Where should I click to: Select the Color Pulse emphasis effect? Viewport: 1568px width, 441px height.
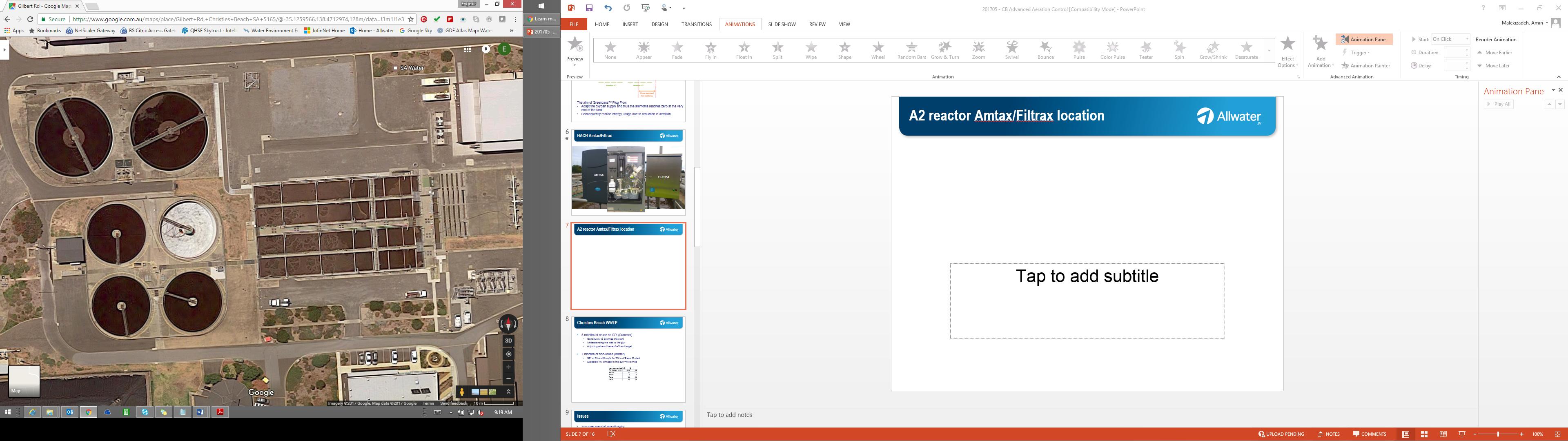[x=1112, y=51]
